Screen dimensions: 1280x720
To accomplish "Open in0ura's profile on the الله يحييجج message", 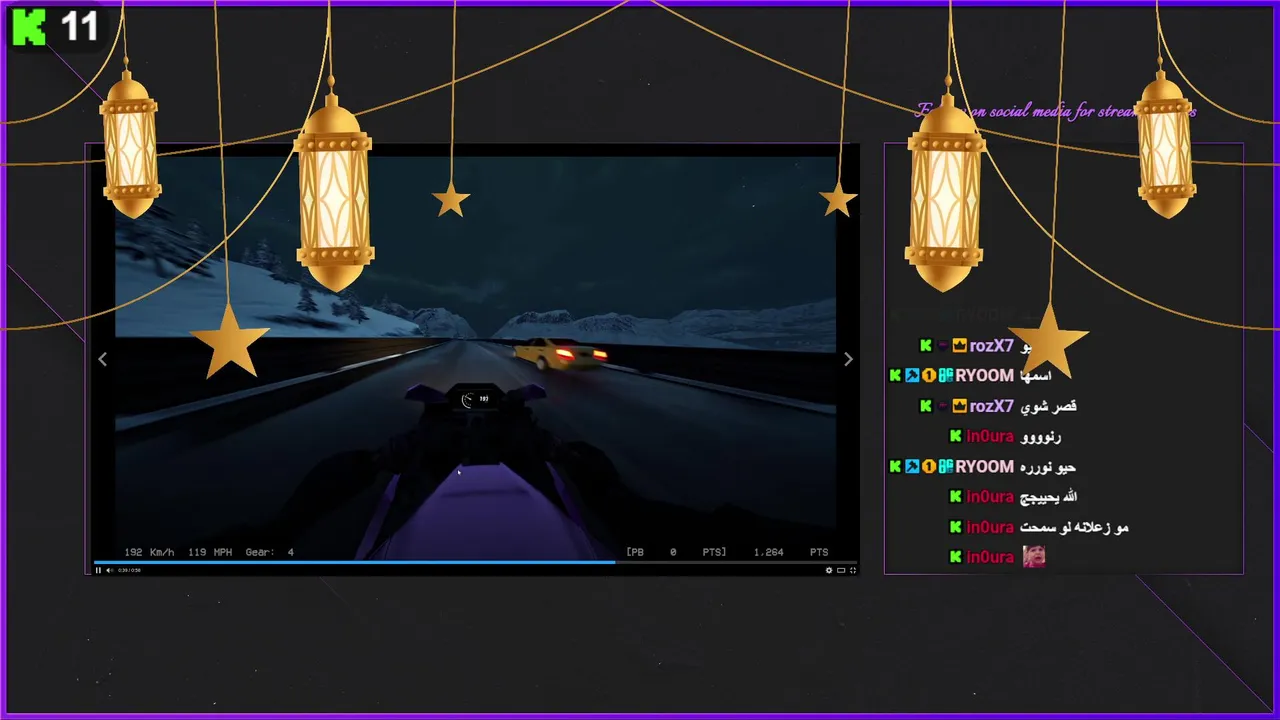I will coord(990,497).
